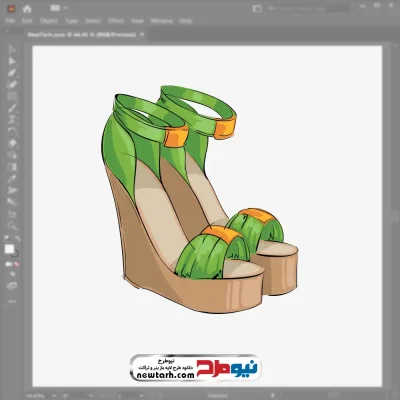Swap fill and stroke colors
This screenshot has width=400, height=400.
[18, 239]
